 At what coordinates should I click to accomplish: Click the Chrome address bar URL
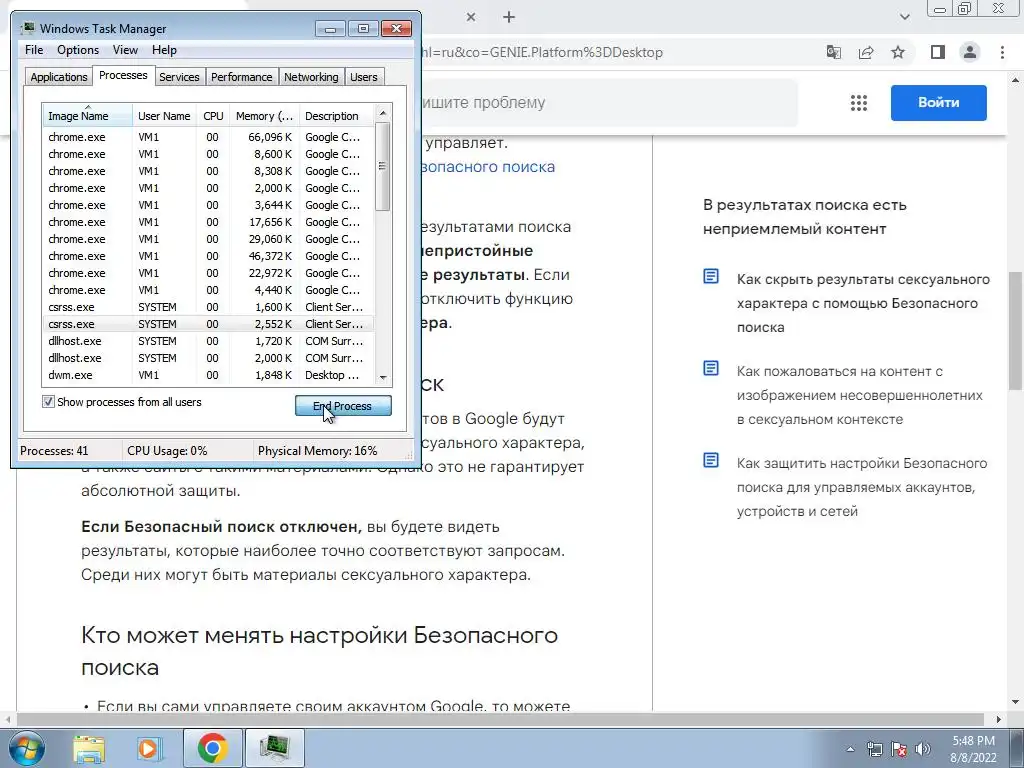click(542, 52)
